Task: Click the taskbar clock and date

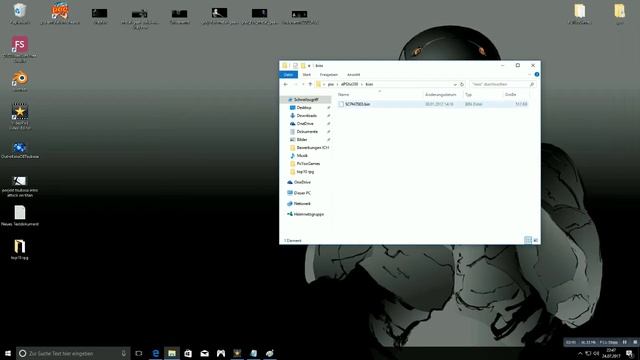Action: [611, 353]
